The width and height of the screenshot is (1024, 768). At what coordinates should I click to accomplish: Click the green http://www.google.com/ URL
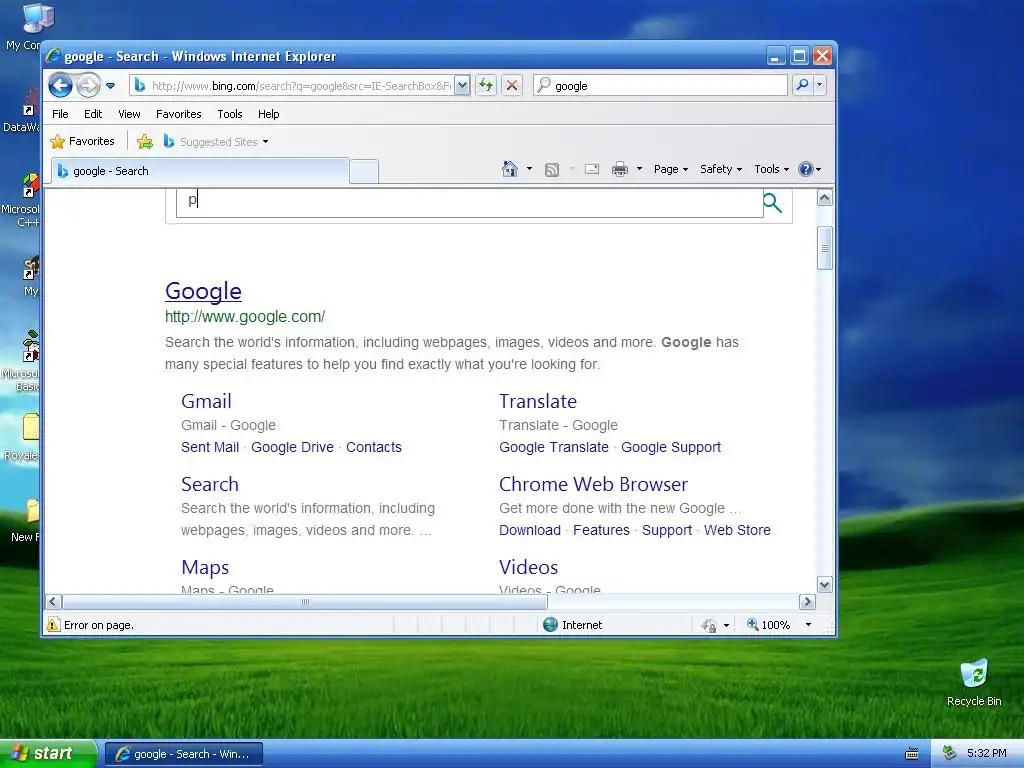point(245,317)
